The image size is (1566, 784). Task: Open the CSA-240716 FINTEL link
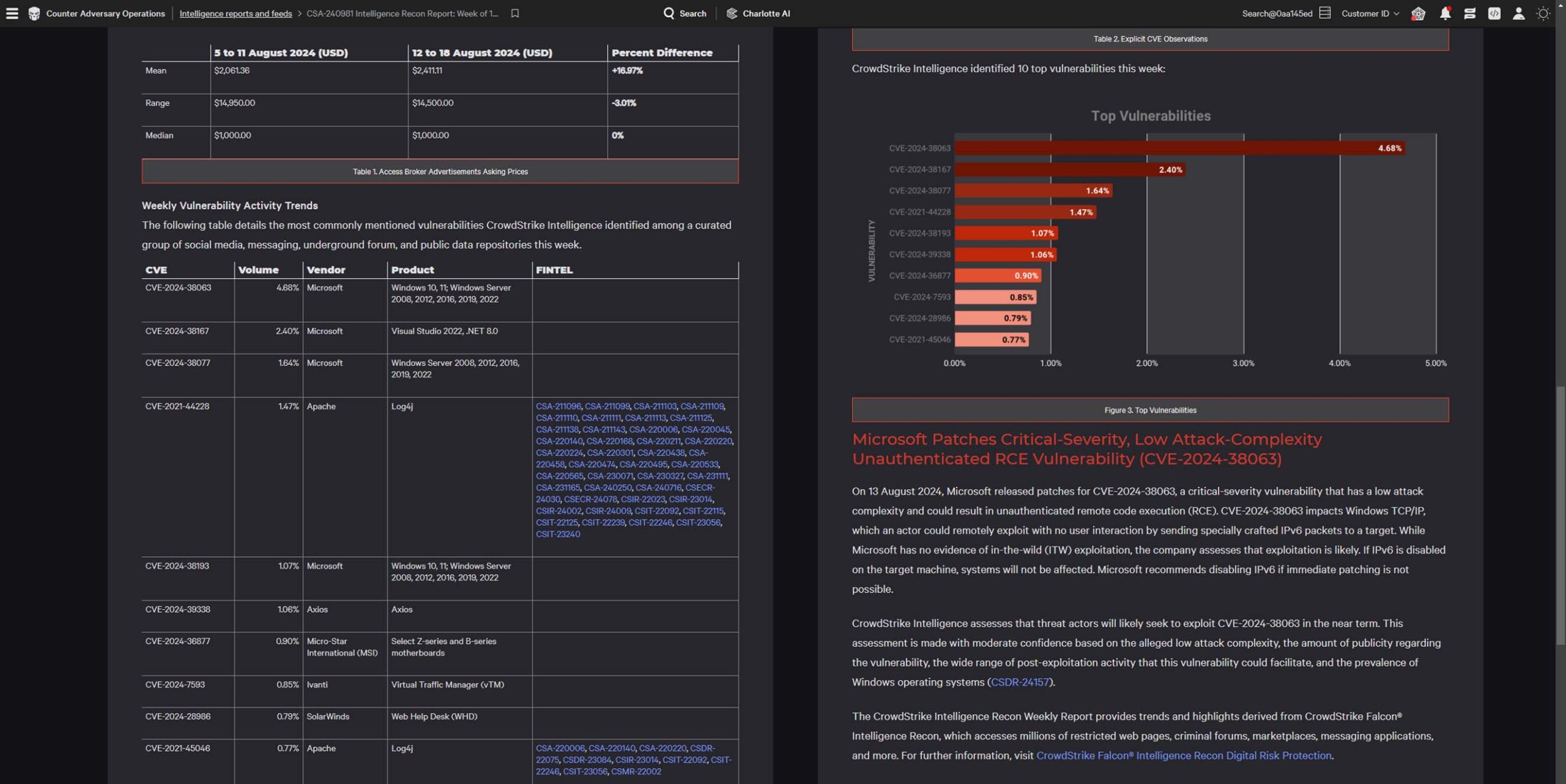pyautogui.click(x=658, y=487)
